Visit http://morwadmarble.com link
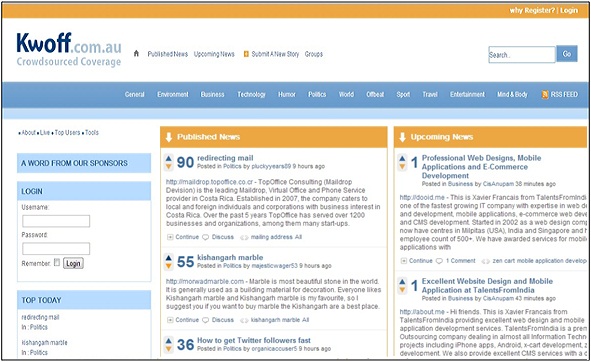 (x=205, y=282)
